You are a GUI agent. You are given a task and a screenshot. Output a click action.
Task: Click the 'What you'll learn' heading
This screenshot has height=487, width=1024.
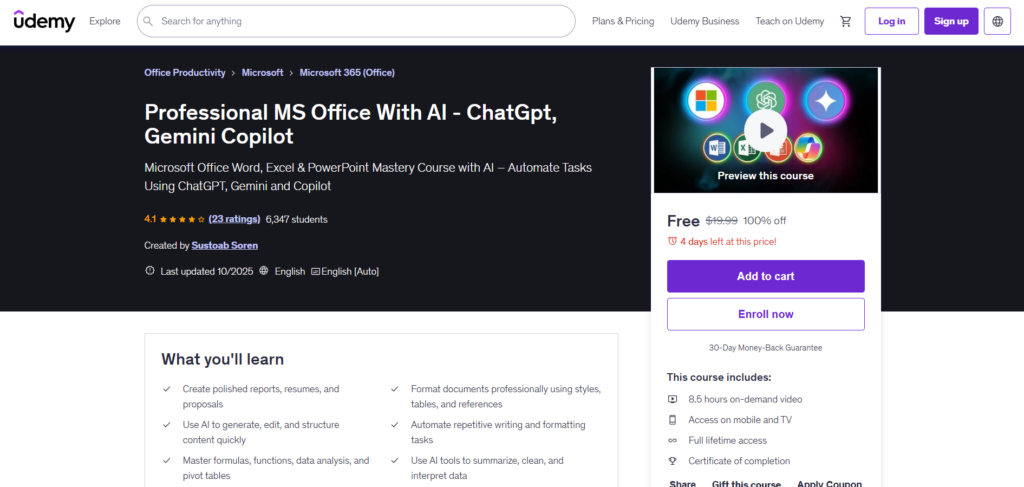[x=223, y=360]
